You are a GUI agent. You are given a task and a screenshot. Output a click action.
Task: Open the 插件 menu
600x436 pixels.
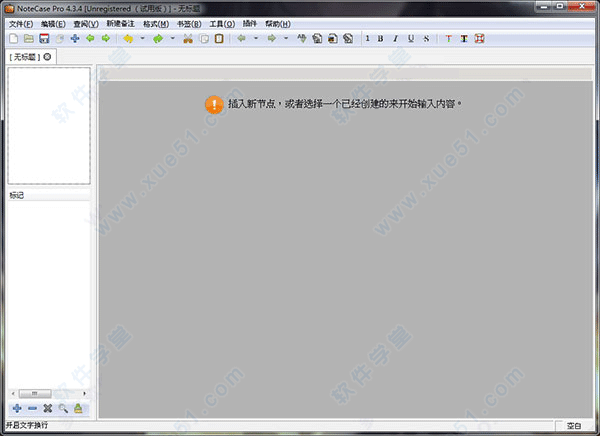[249, 24]
